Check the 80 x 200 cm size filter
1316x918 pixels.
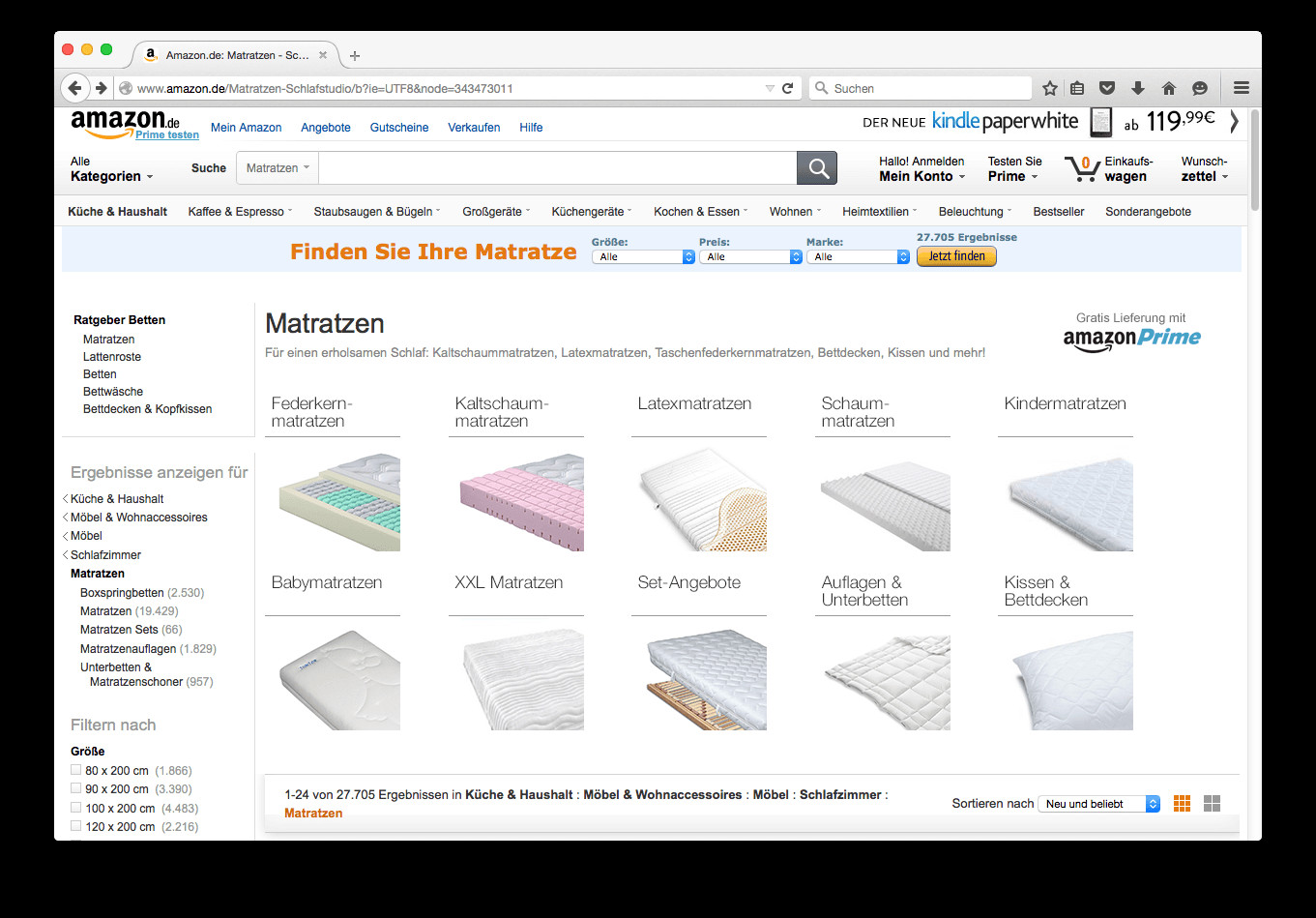pyautogui.click(x=75, y=770)
